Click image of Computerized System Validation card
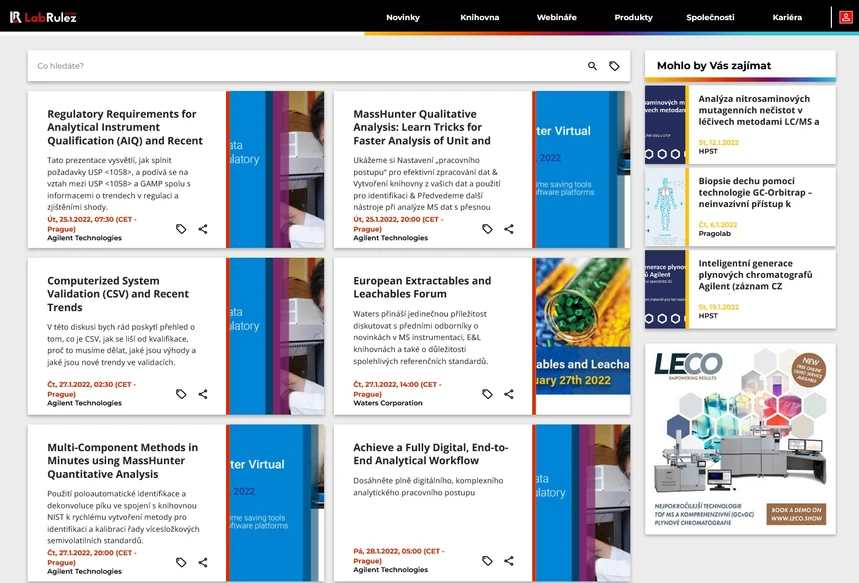 point(275,336)
